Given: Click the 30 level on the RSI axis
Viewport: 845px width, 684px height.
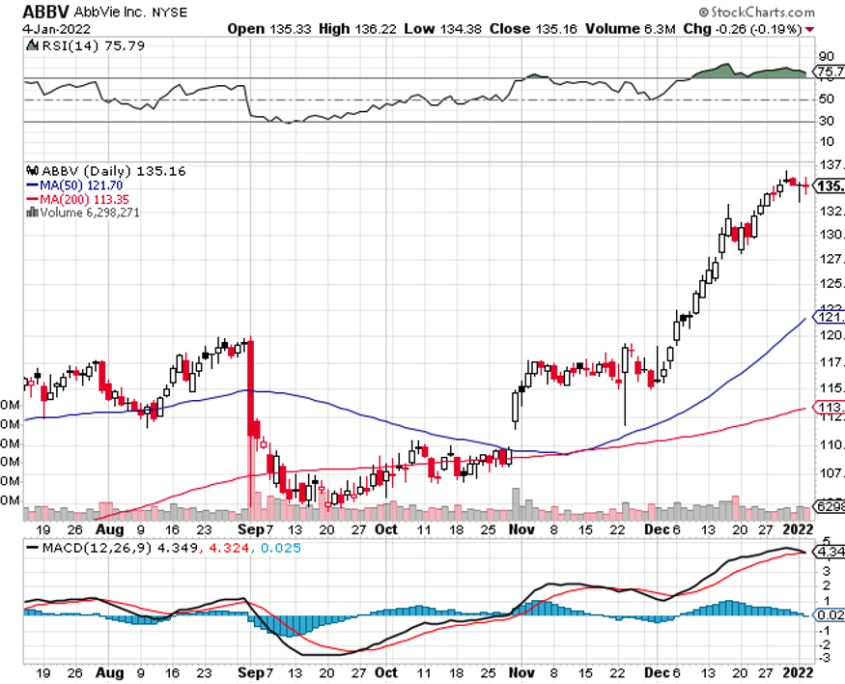Looking at the screenshot, I should point(826,121).
